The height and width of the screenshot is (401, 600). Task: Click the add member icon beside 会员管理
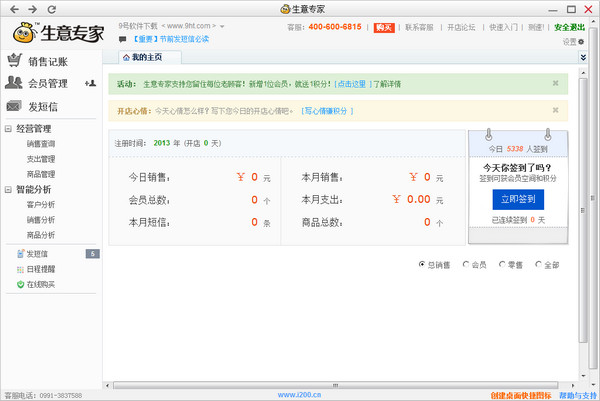coord(90,83)
